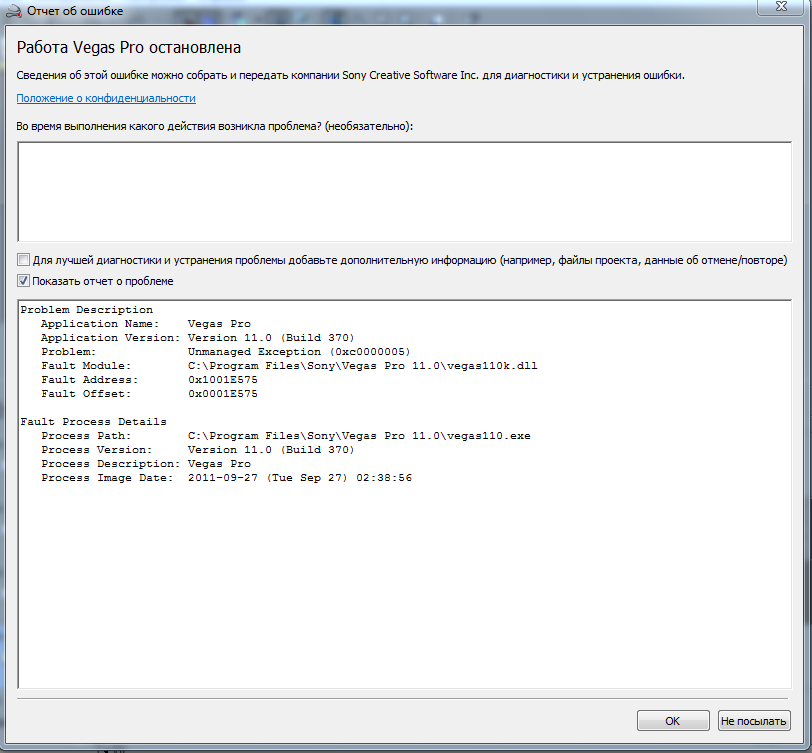Viewport: 812px width, 753px height.
Task: Open the Положение о конфиденциальности link
Action: point(106,98)
